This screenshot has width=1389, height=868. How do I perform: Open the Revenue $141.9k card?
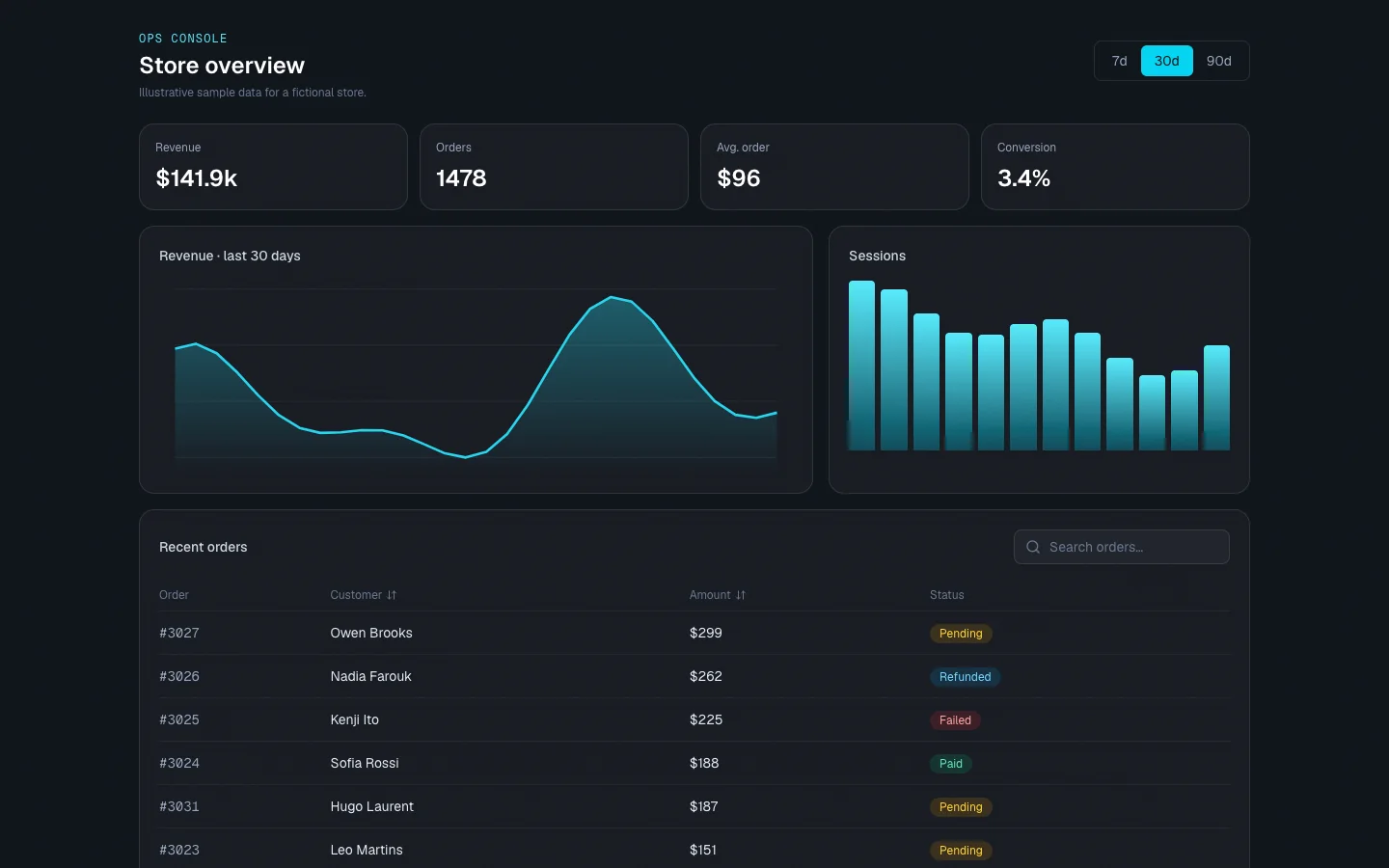[273, 167]
